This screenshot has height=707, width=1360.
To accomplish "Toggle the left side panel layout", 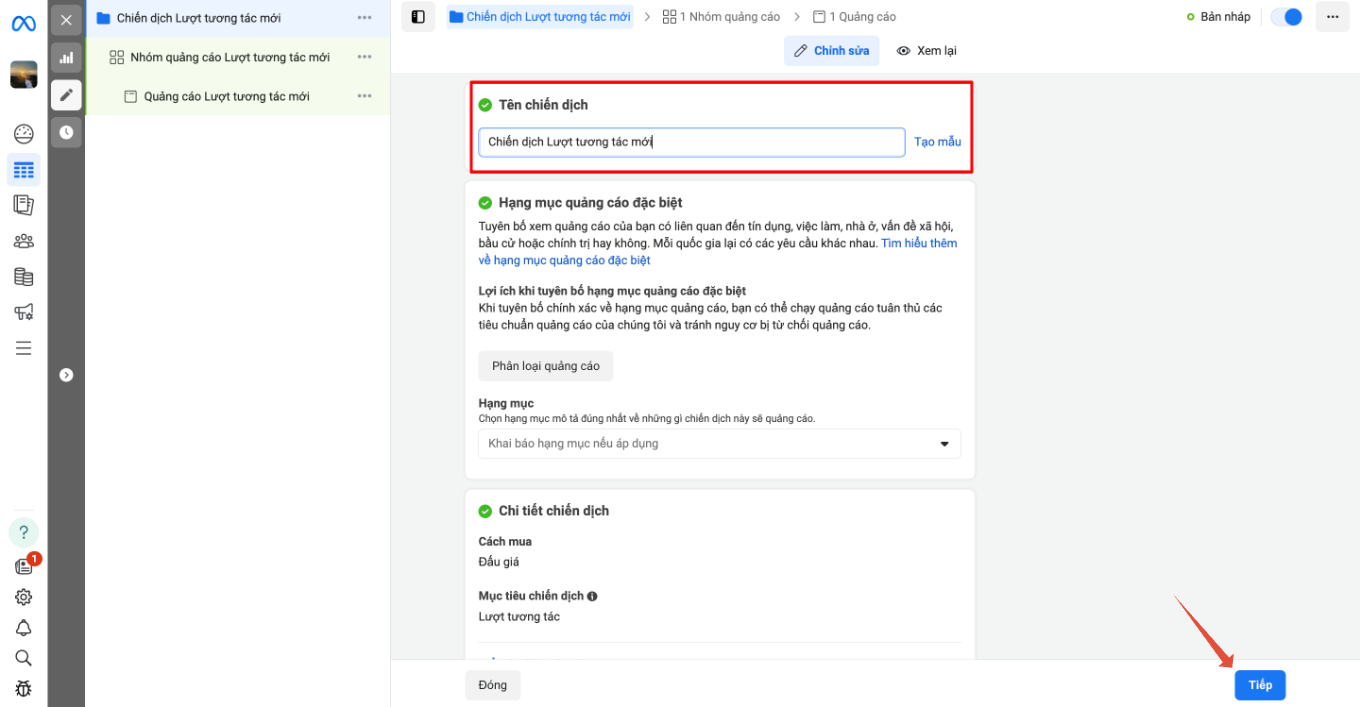I will click(x=418, y=17).
